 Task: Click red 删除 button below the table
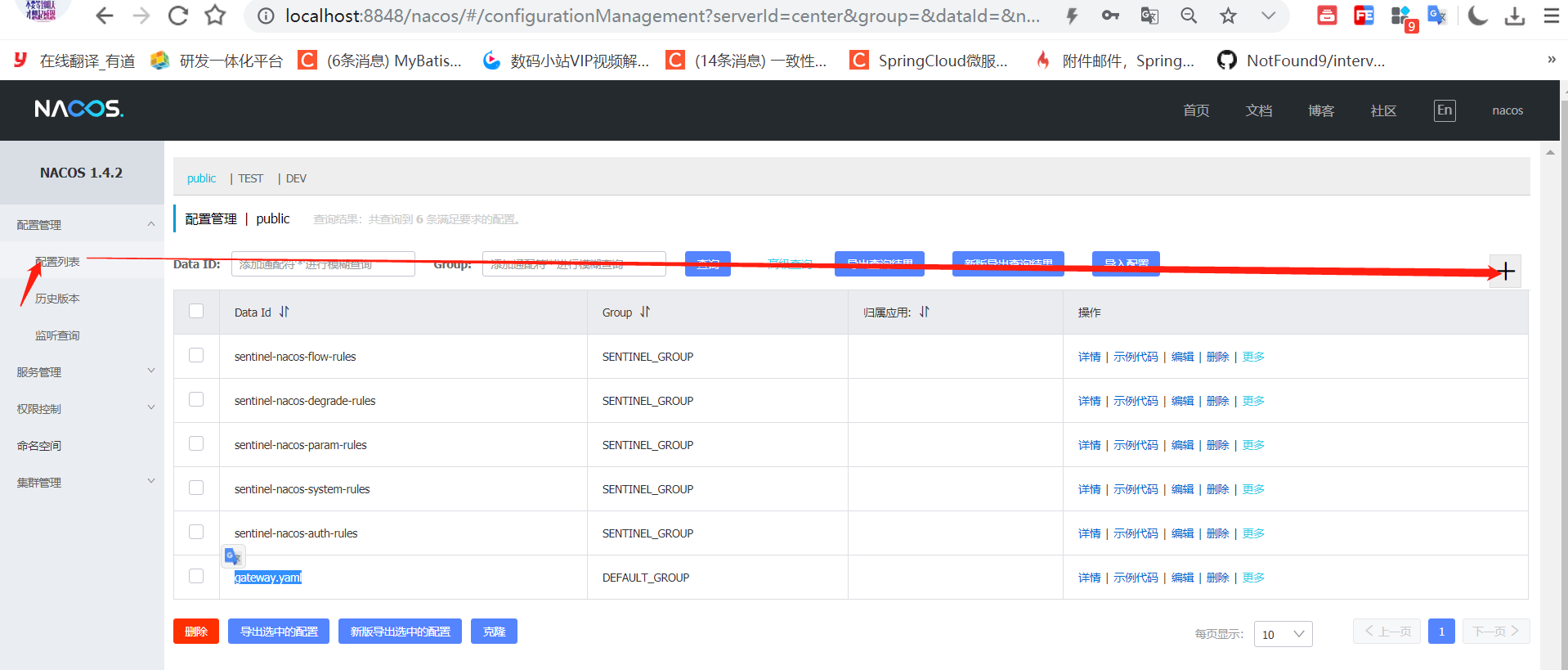point(196,632)
